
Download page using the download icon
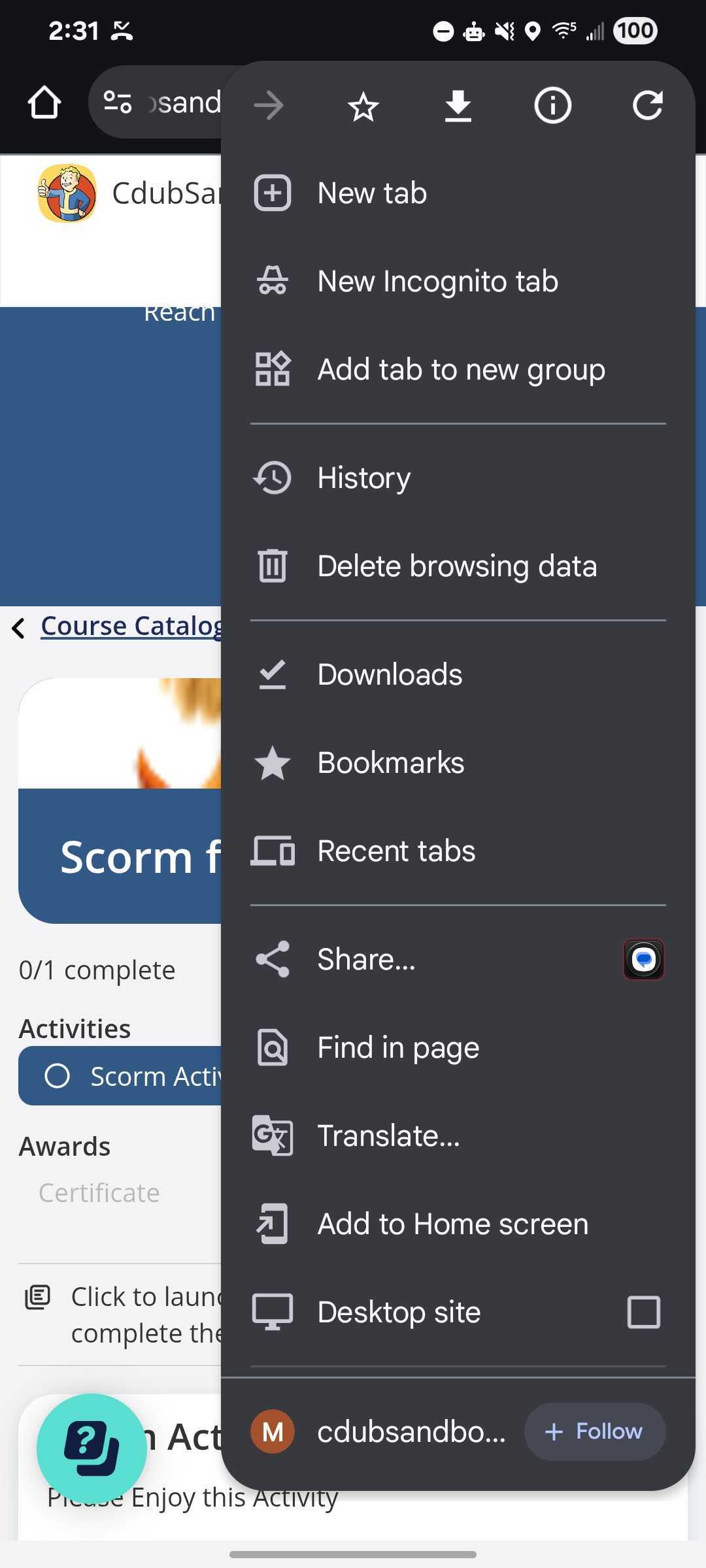tap(458, 106)
